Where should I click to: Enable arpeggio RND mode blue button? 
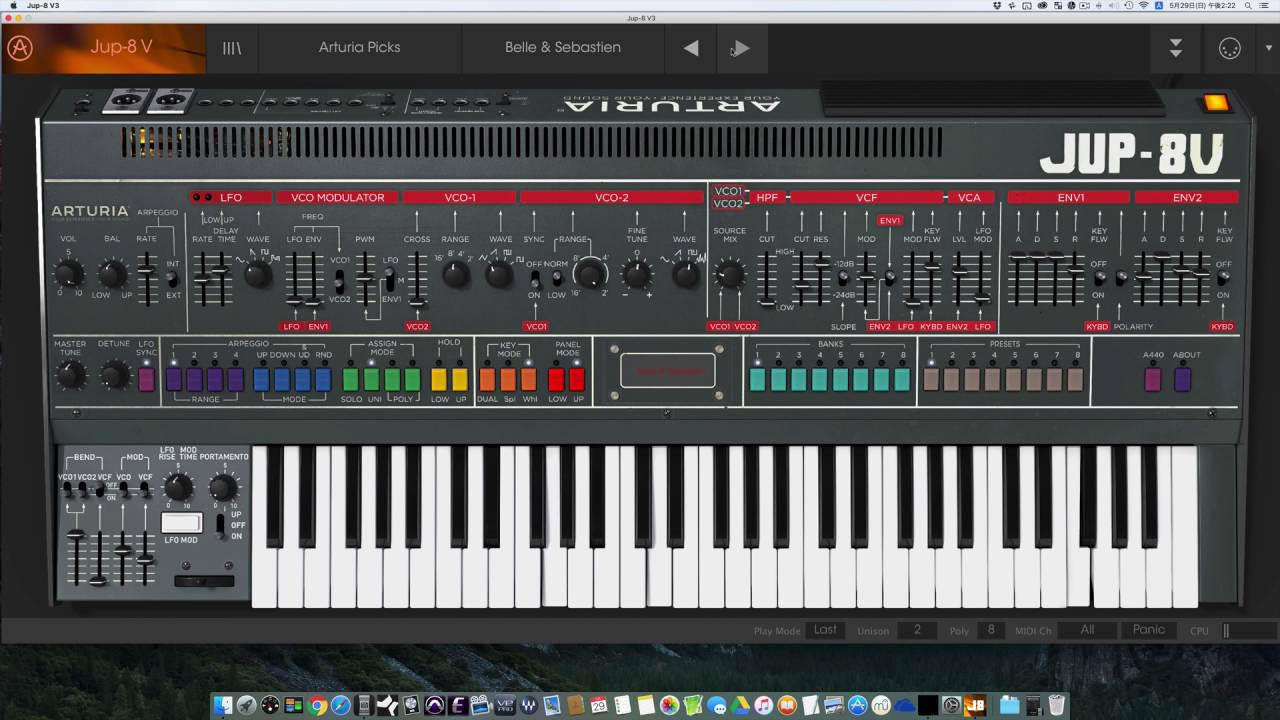click(323, 379)
